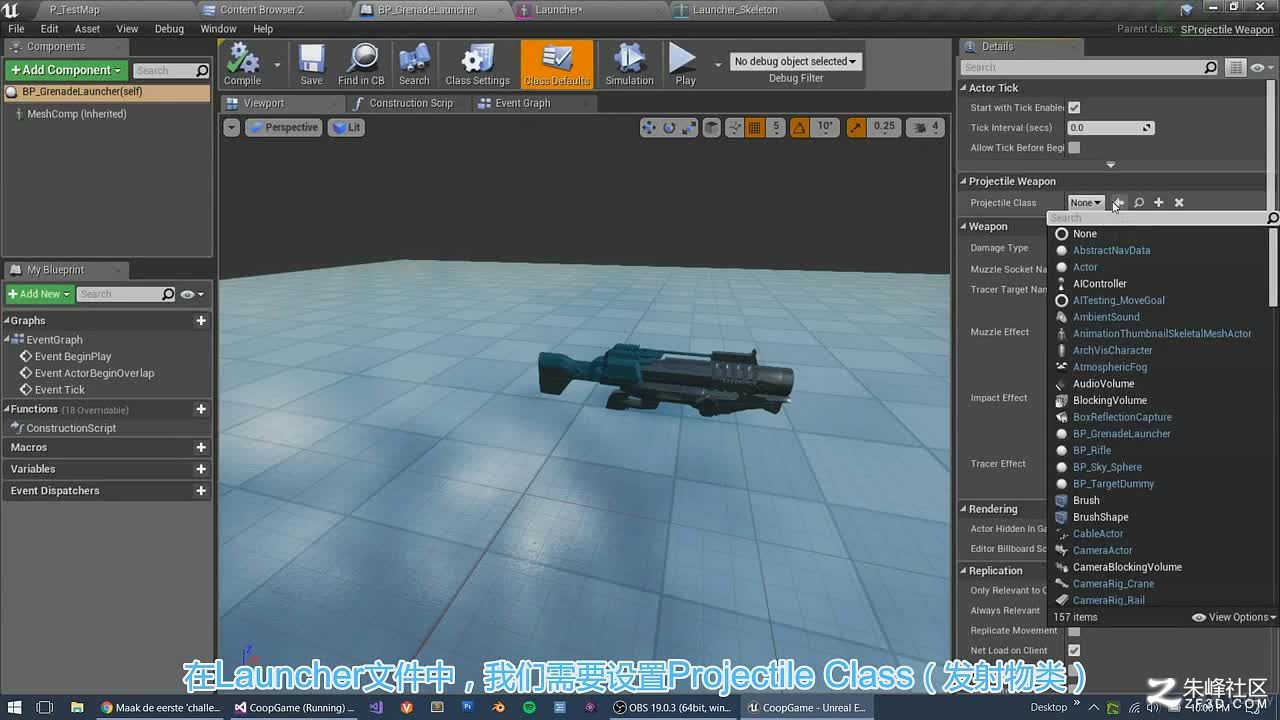Open the camera speed setting showing 4
Viewport: 1280px width, 720px height.
coord(925,127)
